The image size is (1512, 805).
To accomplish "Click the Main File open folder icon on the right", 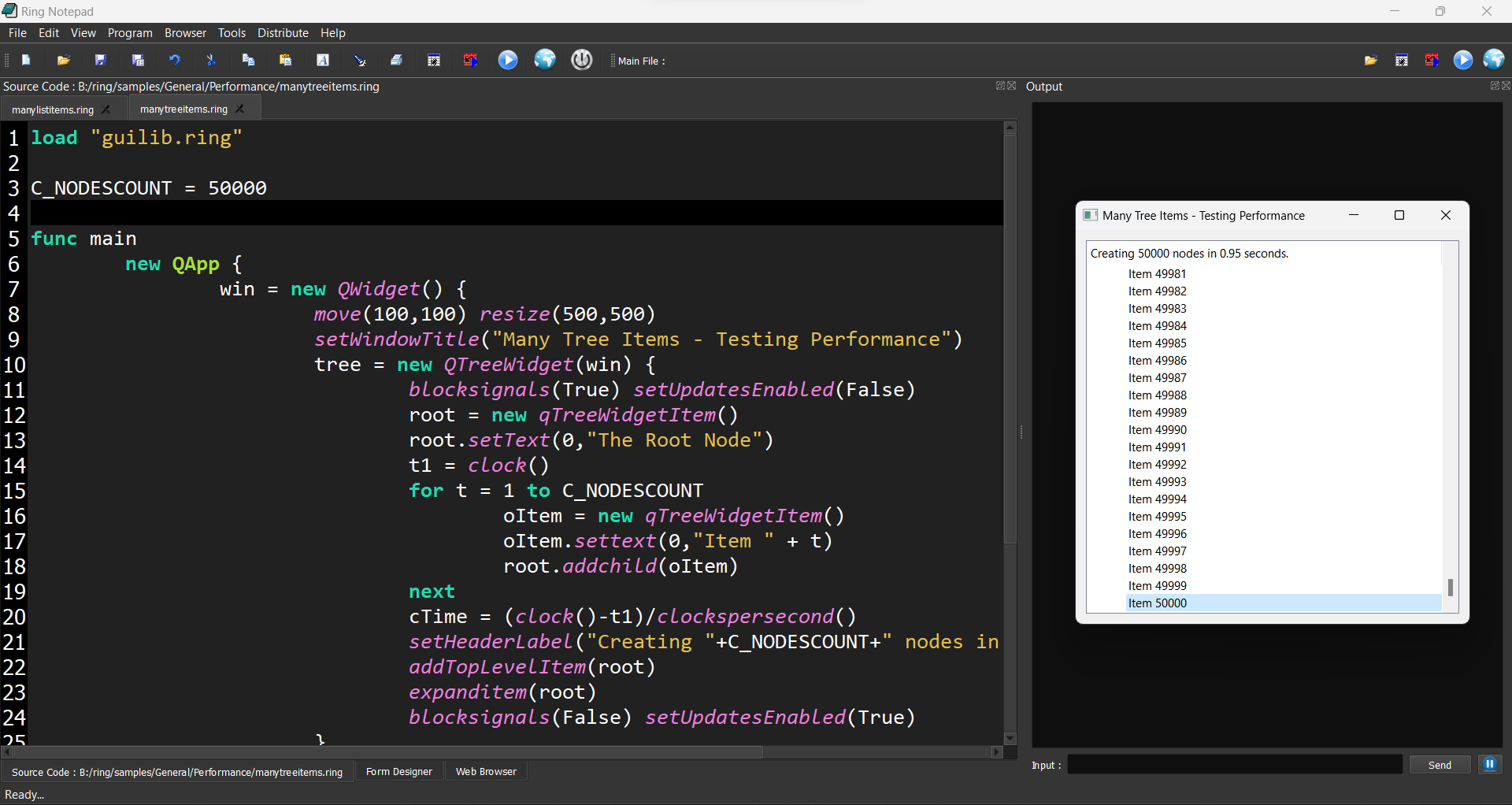I will pos(1371,61).
